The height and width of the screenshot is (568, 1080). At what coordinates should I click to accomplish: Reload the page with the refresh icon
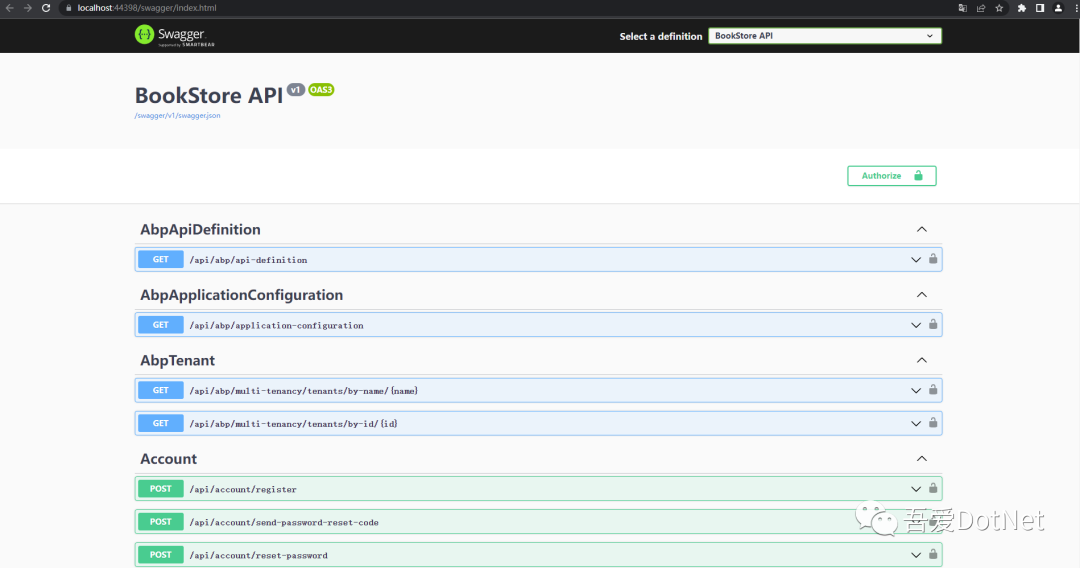pyautogui.click(x=46, y=8)
